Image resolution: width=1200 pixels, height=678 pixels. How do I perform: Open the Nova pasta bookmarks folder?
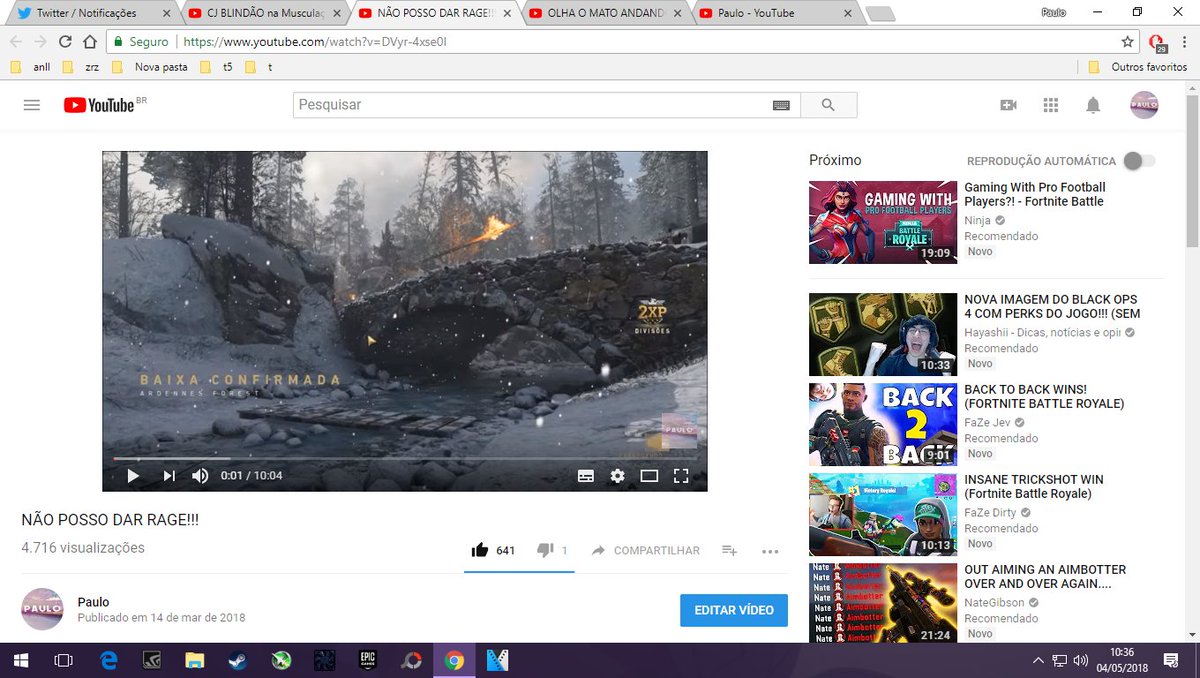[149, 67]
